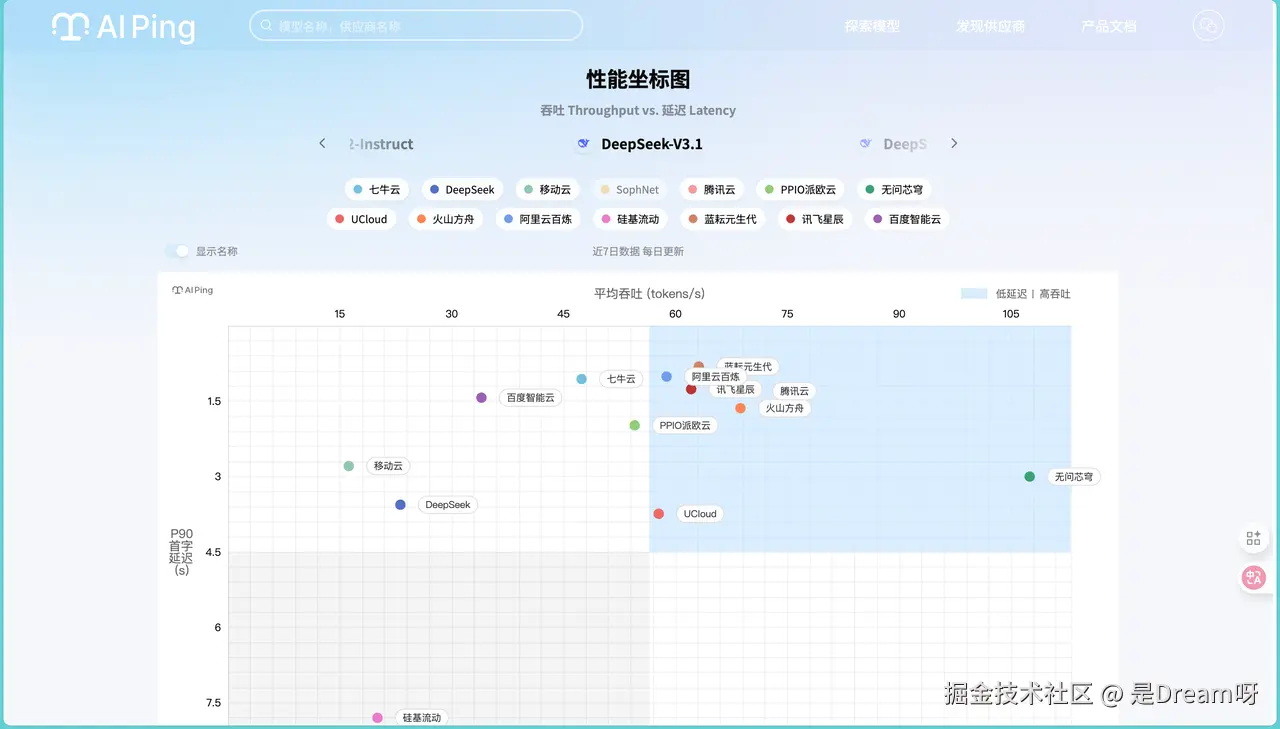The image size is (1280, 729).
Task: Toggle 移动云 in the provider legend
Action: (x=548, y=189)
